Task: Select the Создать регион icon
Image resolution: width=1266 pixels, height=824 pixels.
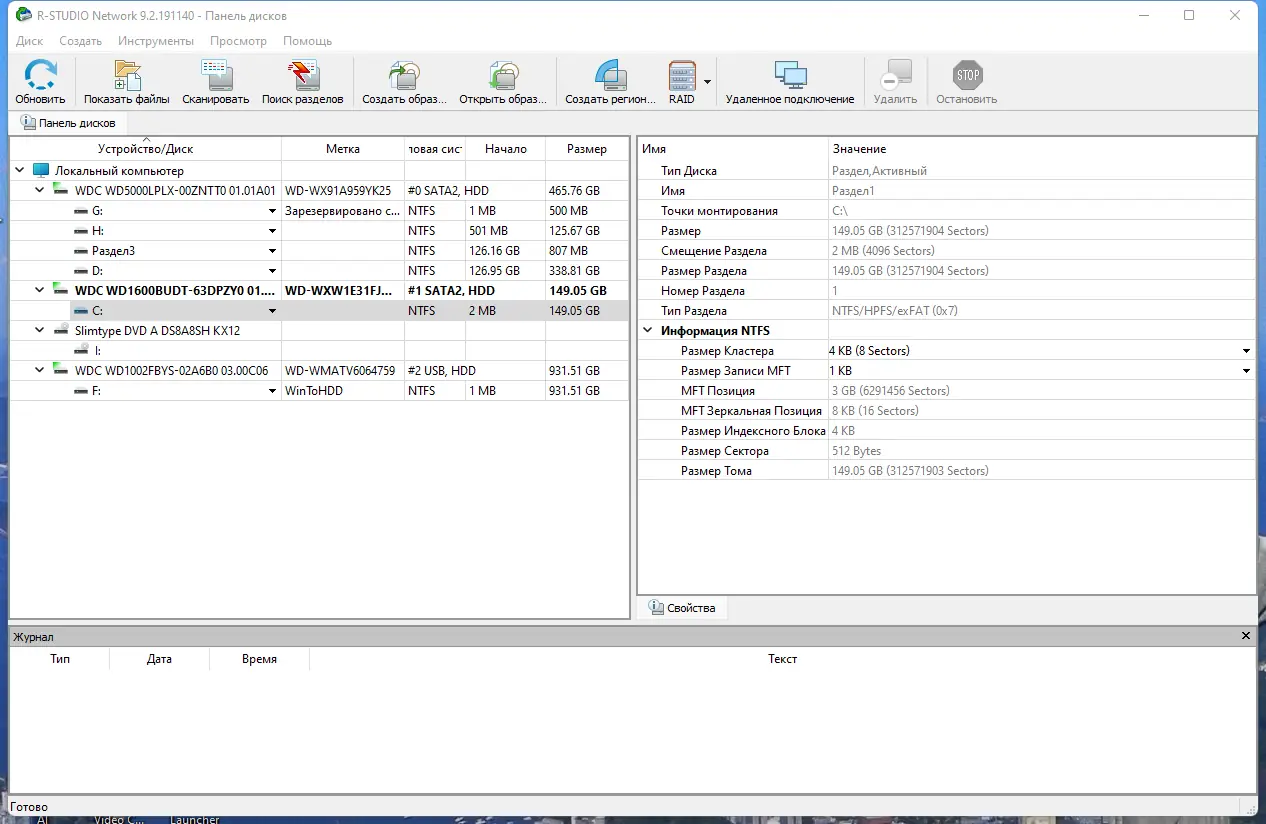Action: [609, 73]
